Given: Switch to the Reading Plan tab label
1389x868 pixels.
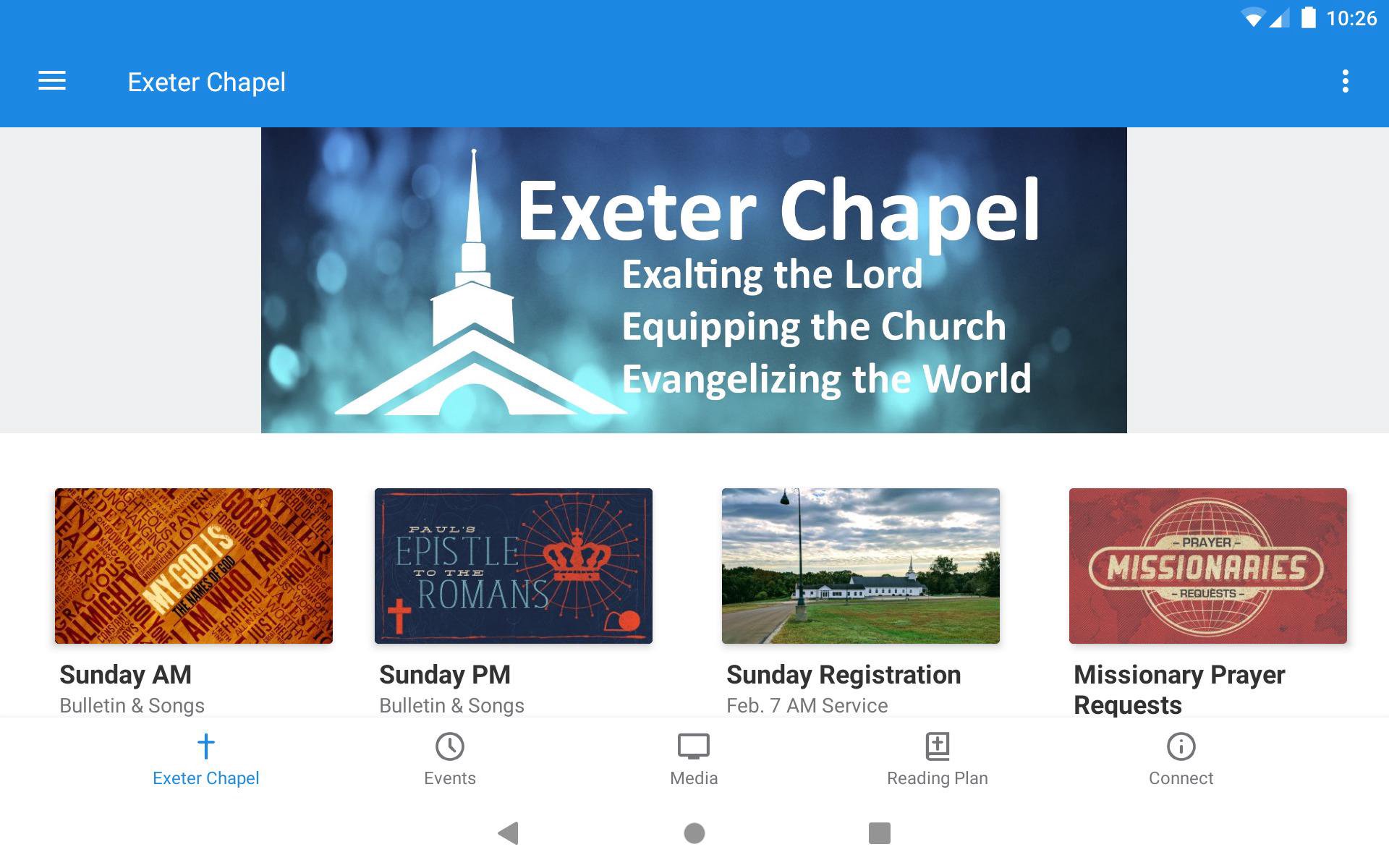Looking at the screenshot, I should pos(937,778).
